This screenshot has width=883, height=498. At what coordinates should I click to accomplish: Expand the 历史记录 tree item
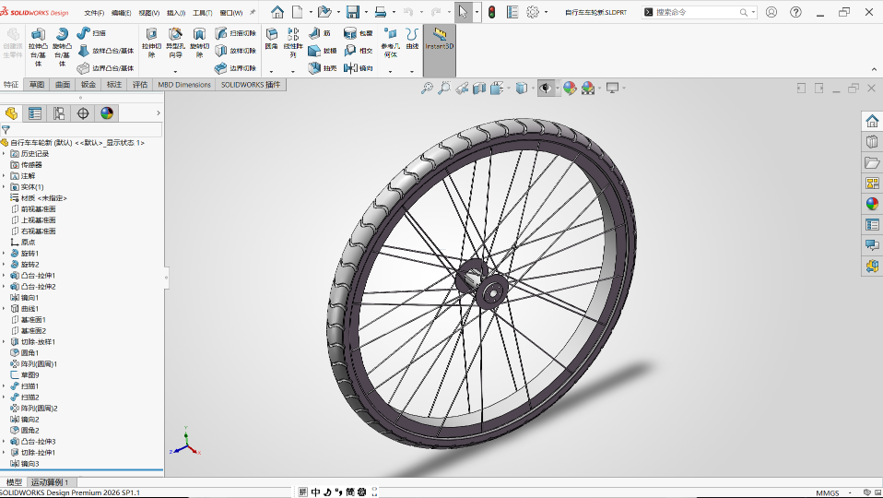point(4,154)
